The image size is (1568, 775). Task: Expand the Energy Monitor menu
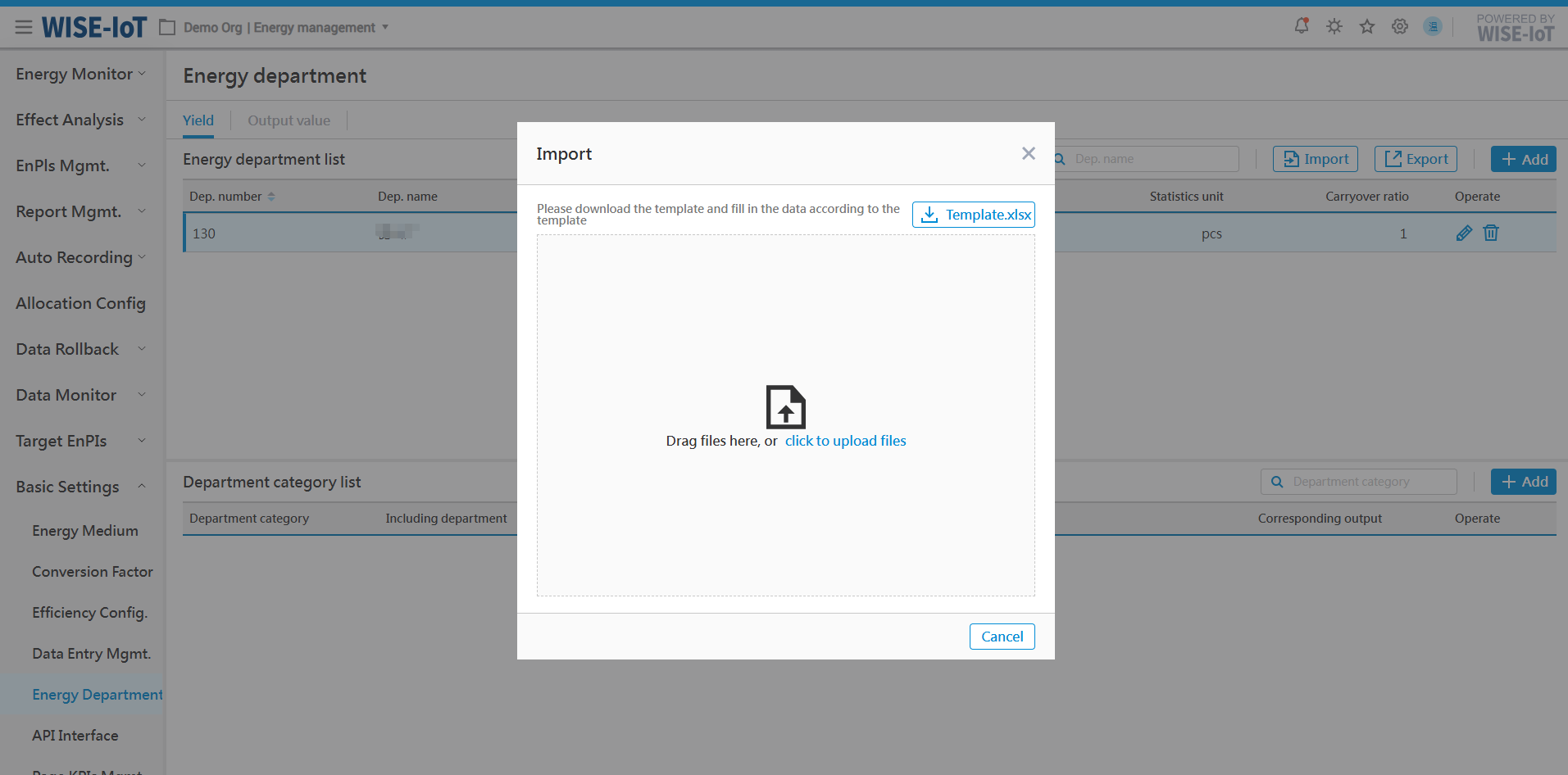80,74
